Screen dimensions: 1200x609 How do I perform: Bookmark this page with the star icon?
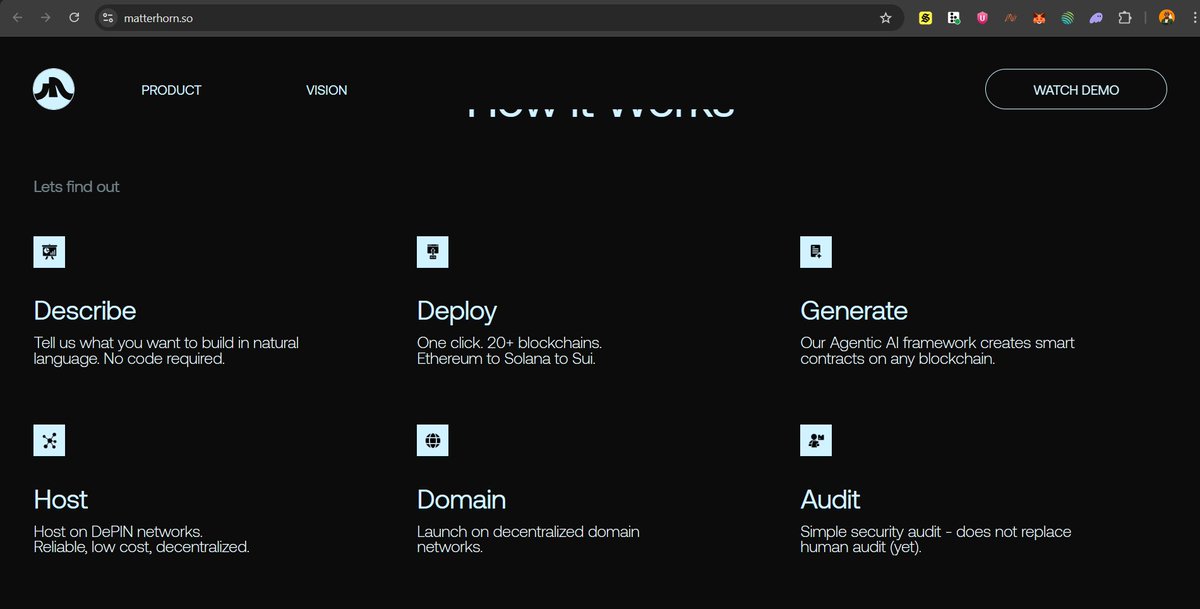tap(885, 18)
